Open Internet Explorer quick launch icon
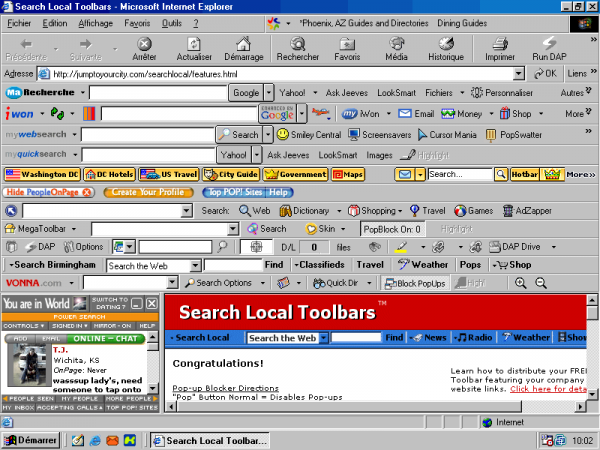Screen dimensions: 600x450 point(95,440)
